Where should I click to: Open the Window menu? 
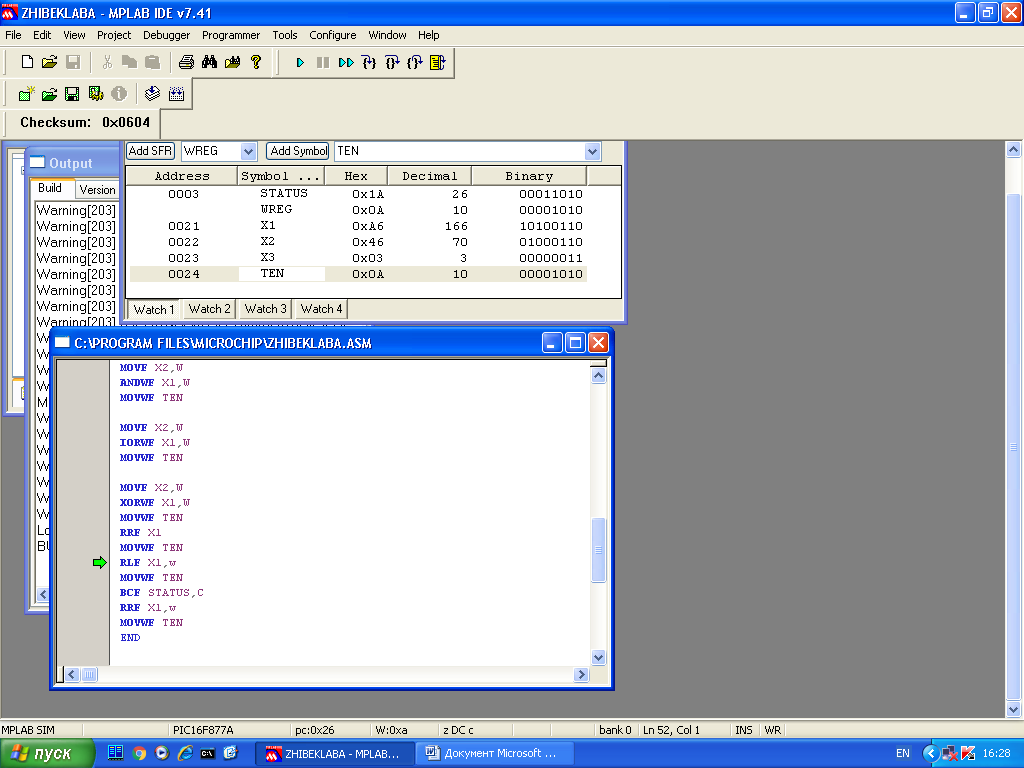[x=387, y=35]
